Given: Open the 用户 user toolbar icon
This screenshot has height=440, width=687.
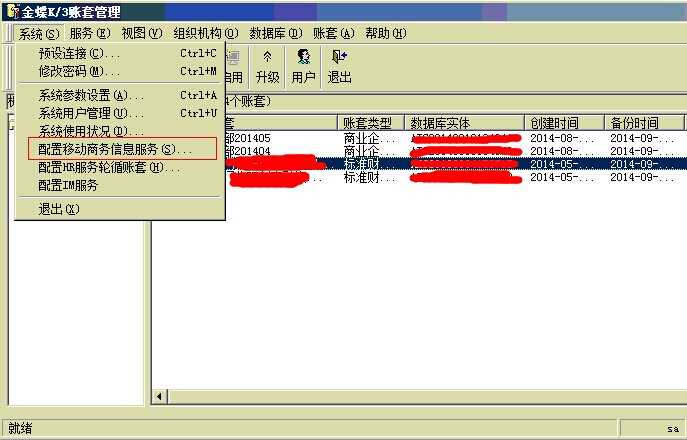Looking at the screenshot, I should pos(303,67).
